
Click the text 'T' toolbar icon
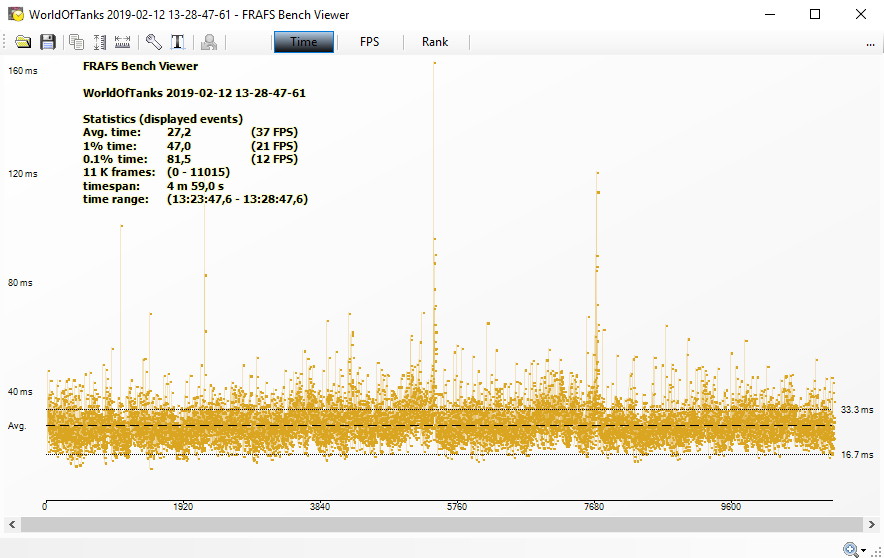point(177,42)
